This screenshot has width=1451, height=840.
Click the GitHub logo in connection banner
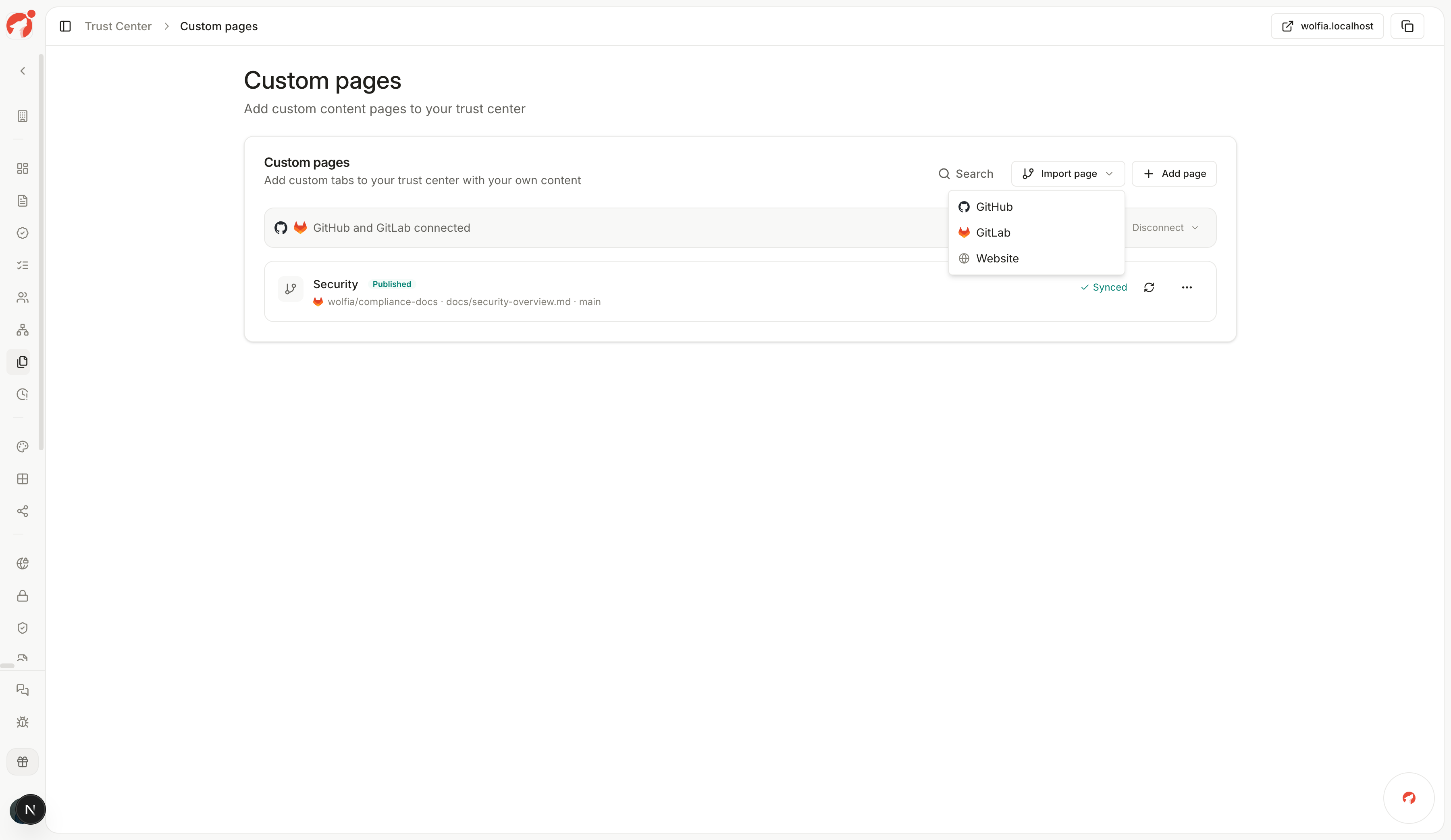point(281,228)
